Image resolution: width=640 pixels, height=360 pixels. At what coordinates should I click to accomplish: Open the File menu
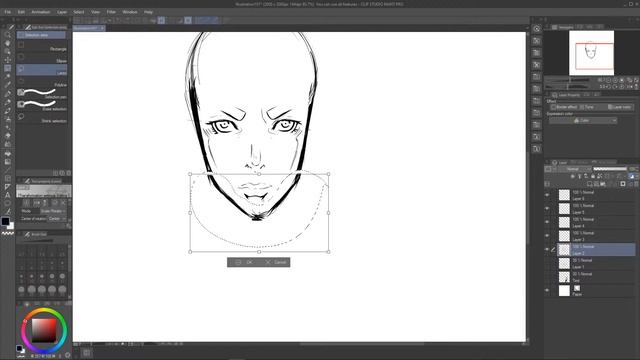pyautogui.click(x=8, y=12)
